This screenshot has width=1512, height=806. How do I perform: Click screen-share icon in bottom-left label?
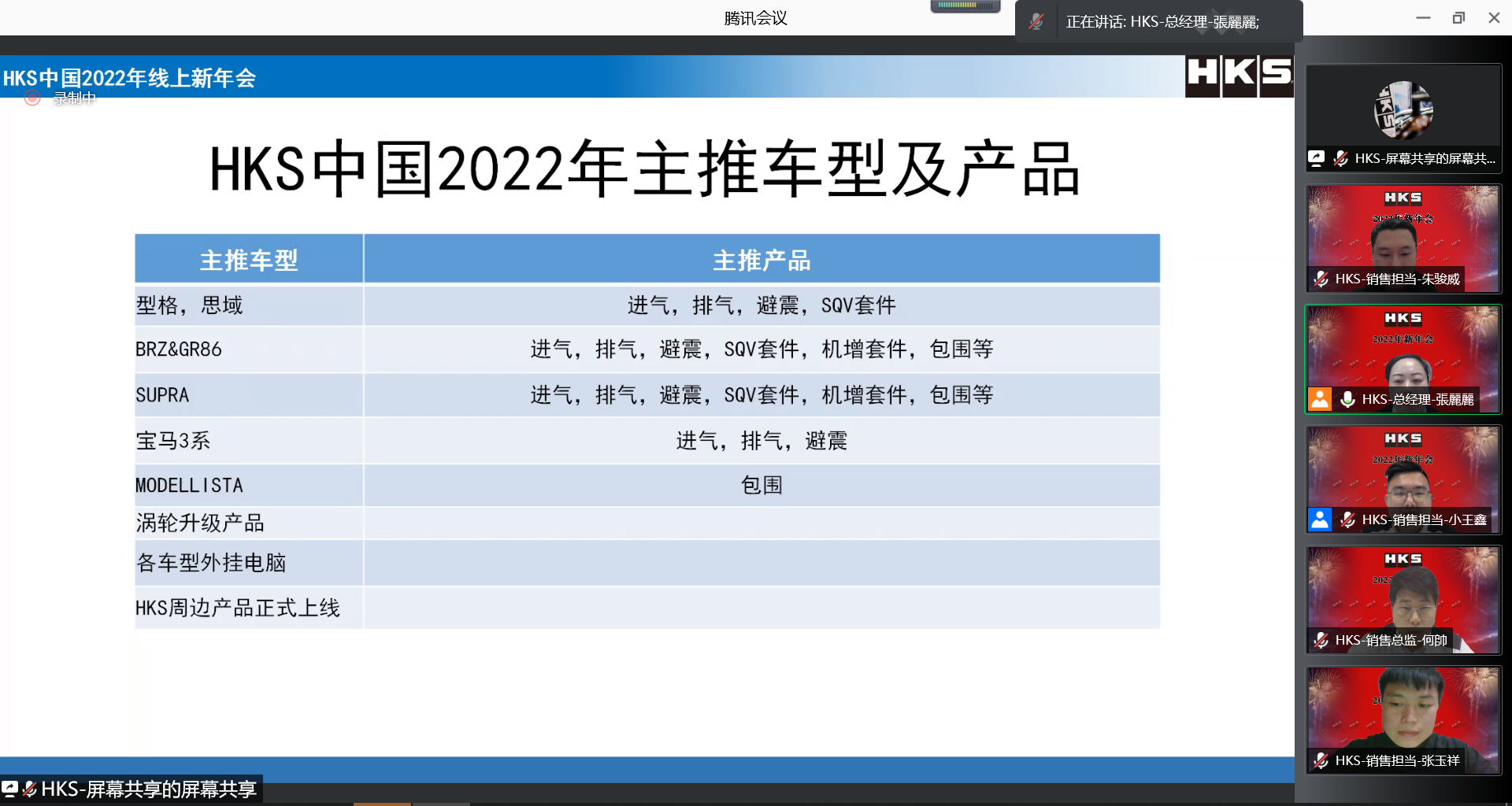click(9, 789)
